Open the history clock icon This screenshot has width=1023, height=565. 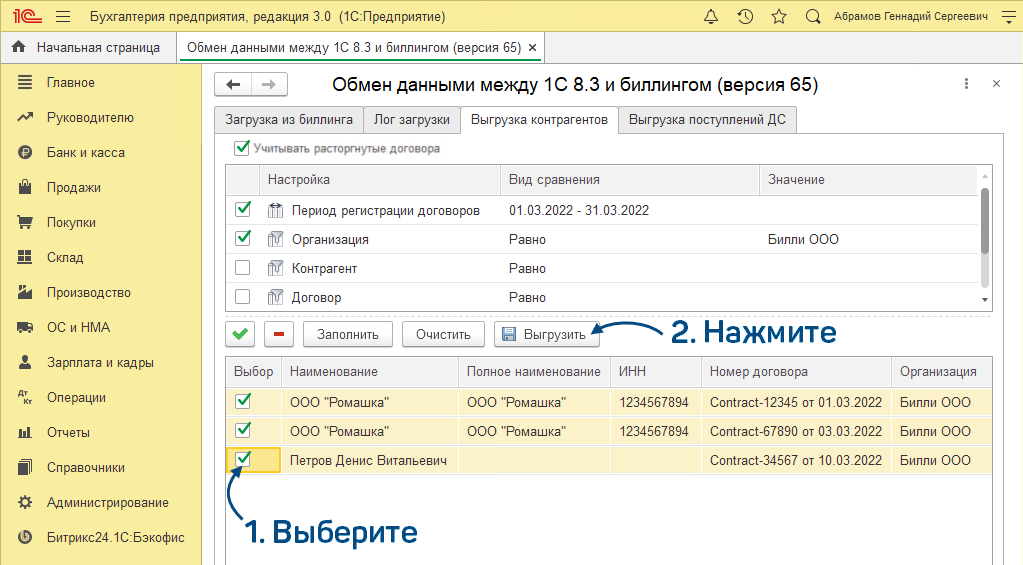pyautogui.click(x=745, y=16)
